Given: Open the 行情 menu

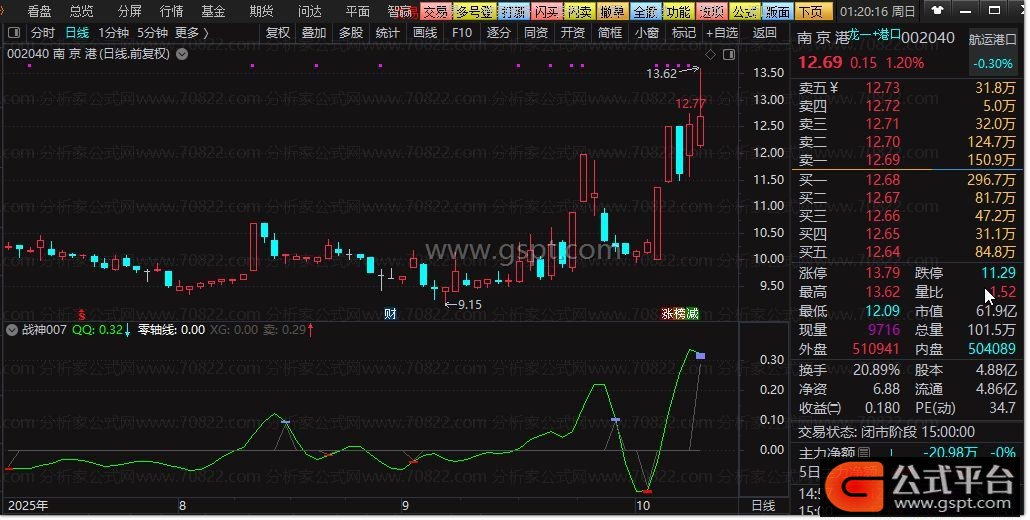Looking at the screenshot, I should point(172,11).
